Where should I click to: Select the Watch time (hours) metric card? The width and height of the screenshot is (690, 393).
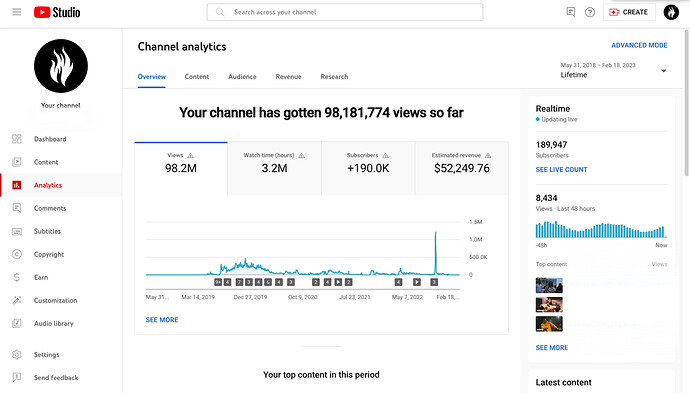[275, 168]
